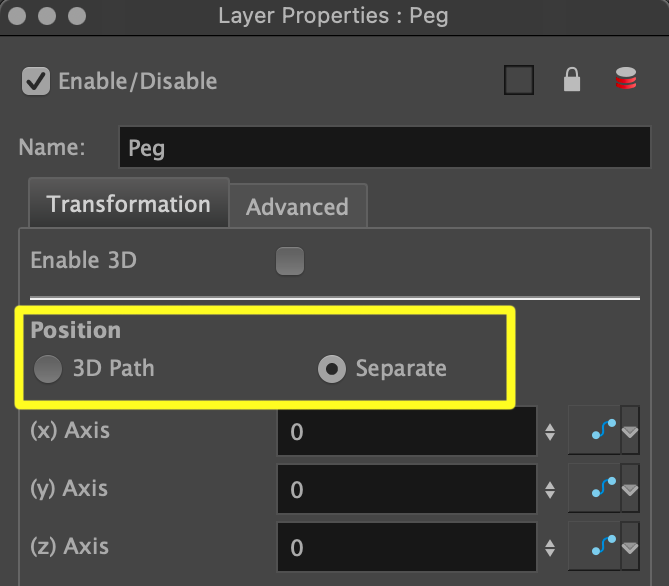Click the (x) Axis value stepper arrows
This screenshot has height=586, width=669.
point(550,432)
